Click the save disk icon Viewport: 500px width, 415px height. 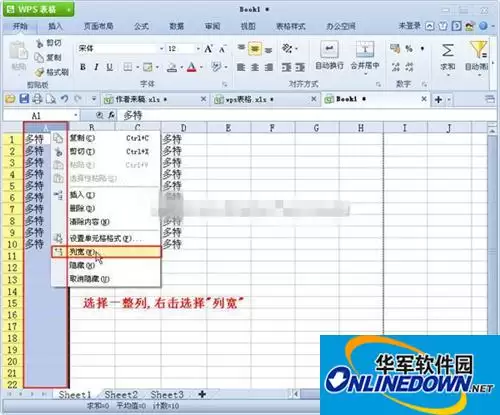(x=24, y=99)
